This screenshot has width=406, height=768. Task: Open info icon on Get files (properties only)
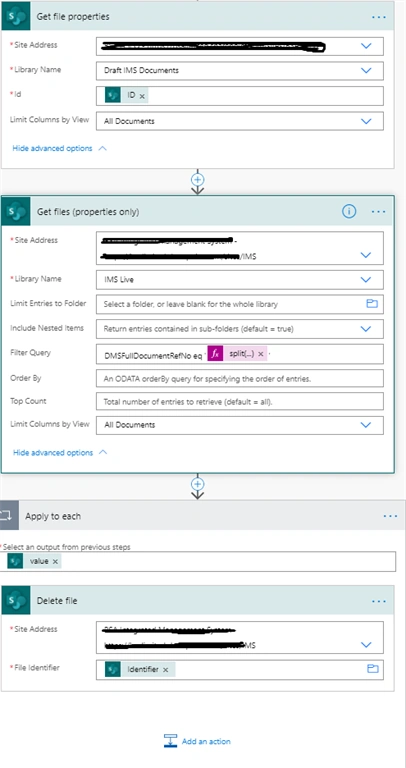(x=349, y=211)
